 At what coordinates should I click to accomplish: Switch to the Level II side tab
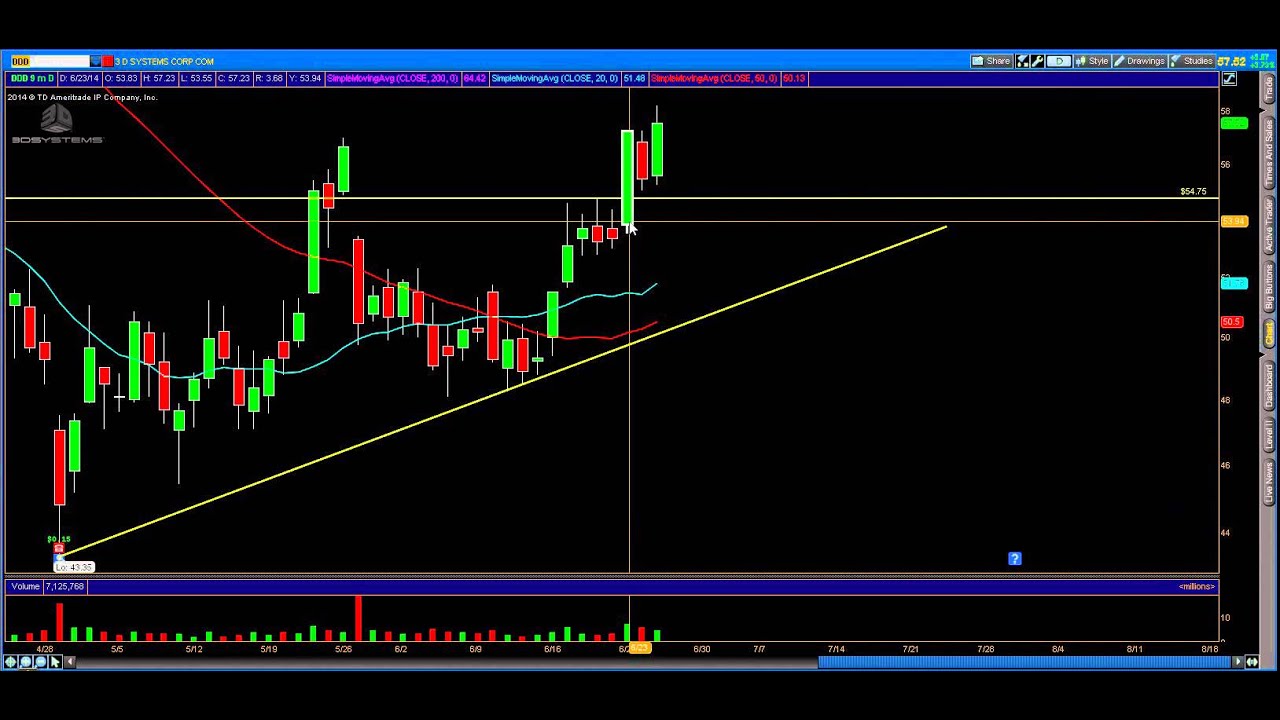pos(1269,435)
